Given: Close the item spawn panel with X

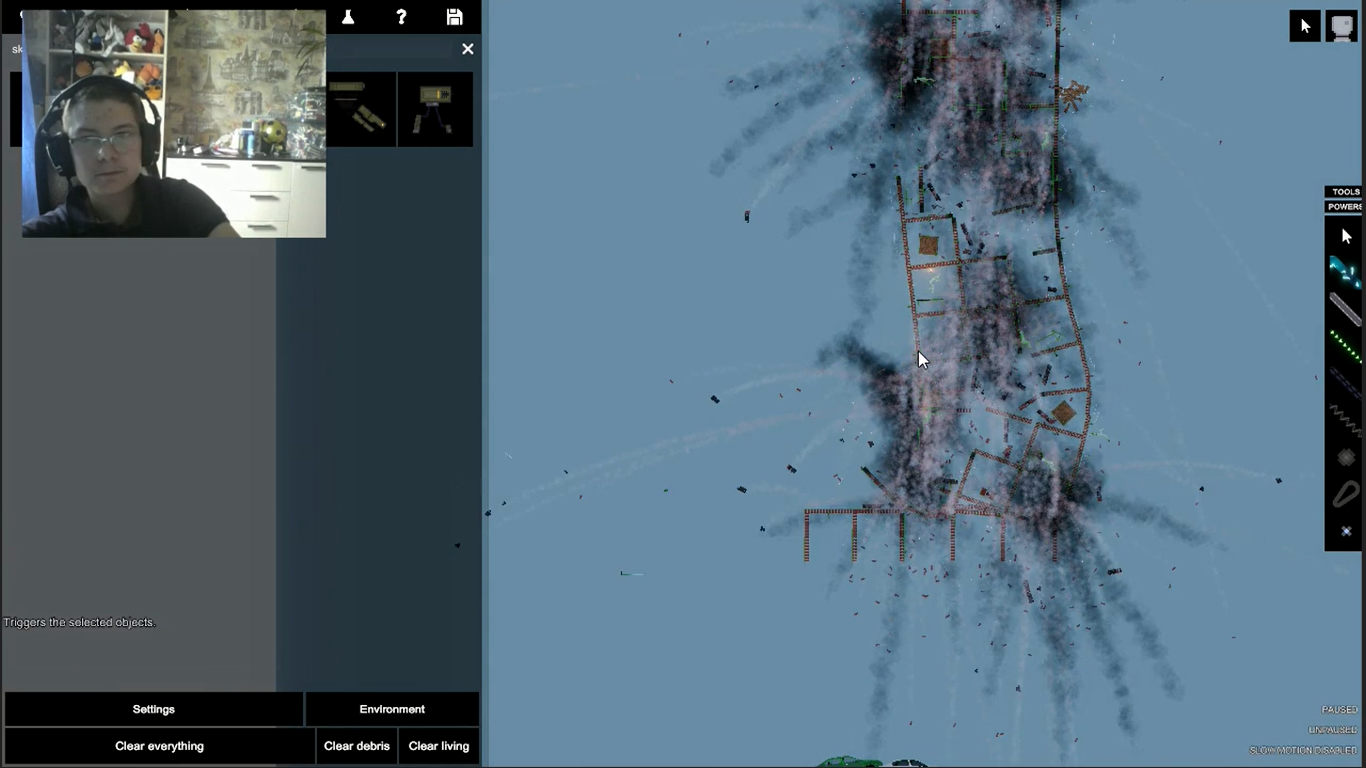Looking at the screenshot, I should click(467, 49).
